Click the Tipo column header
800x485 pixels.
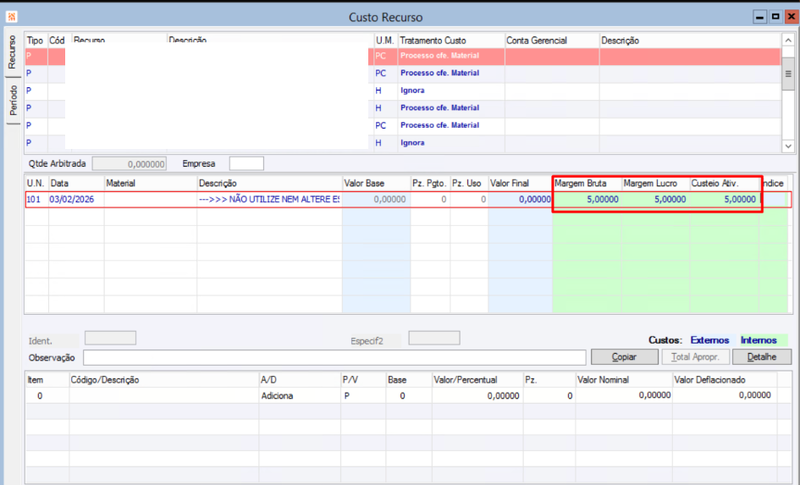(35, 40)
